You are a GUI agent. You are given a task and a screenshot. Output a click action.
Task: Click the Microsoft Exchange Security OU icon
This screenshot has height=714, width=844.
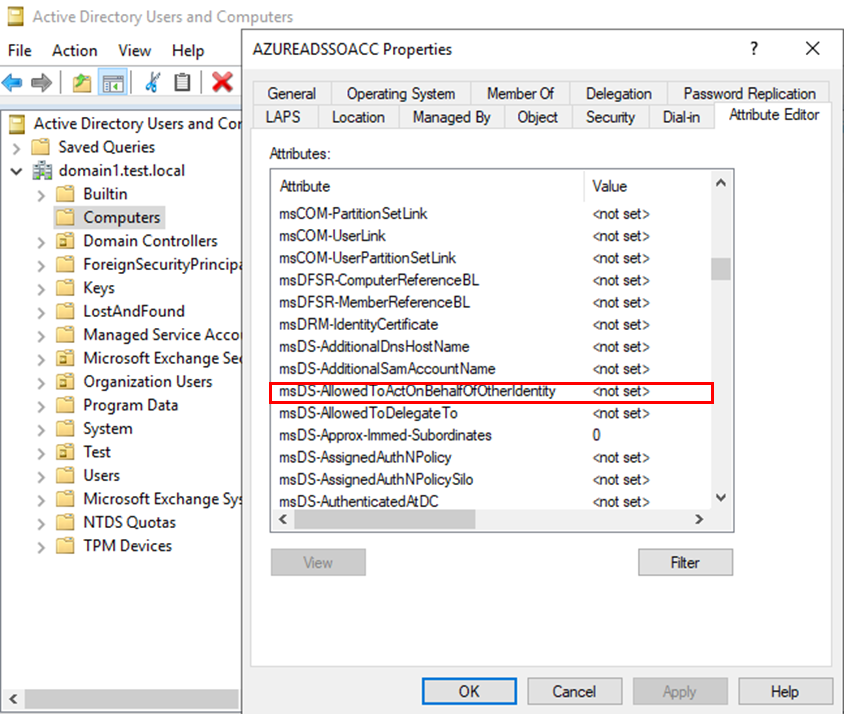pyautogui.click(x=65, y=358)
